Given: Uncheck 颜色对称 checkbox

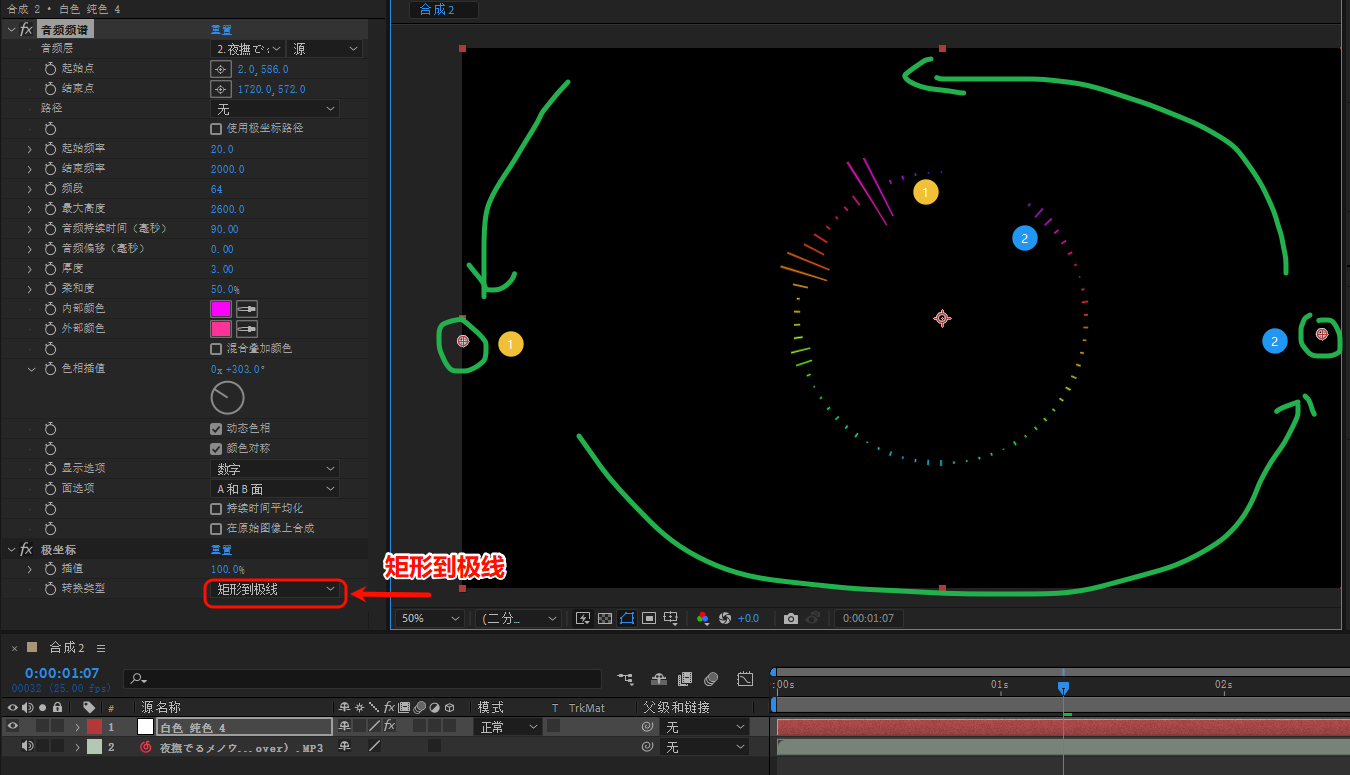Looking at the screenshot, I should tap(216, 449).
